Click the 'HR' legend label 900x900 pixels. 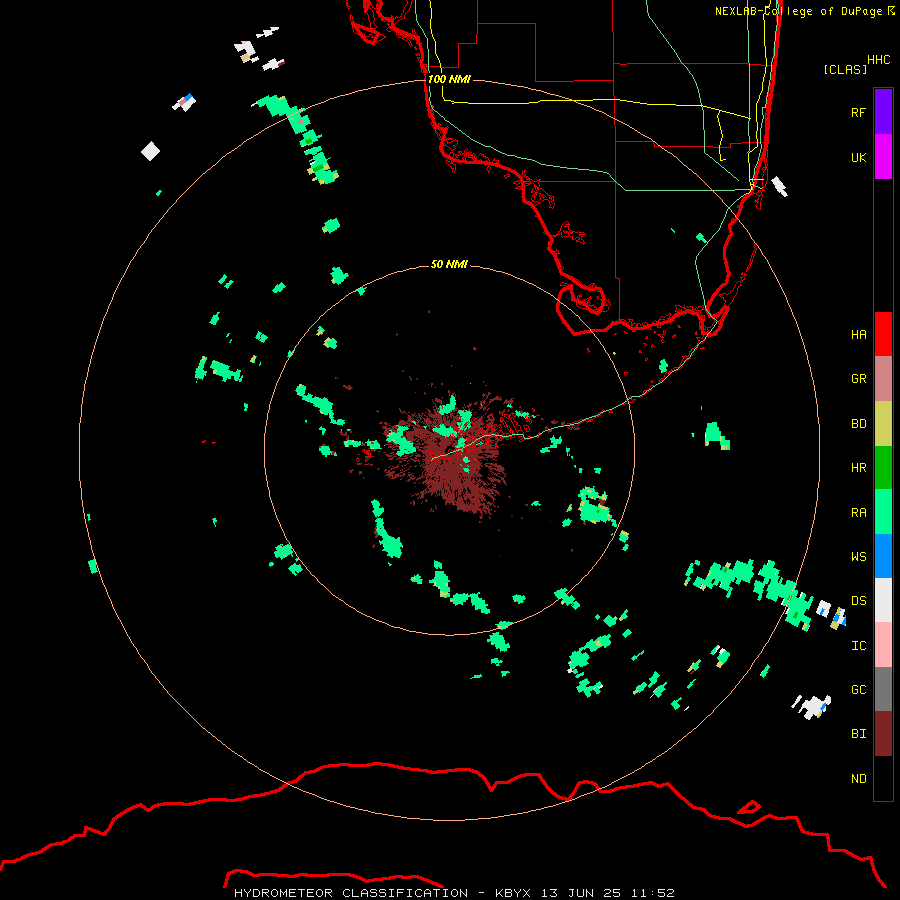coord(858,468)
